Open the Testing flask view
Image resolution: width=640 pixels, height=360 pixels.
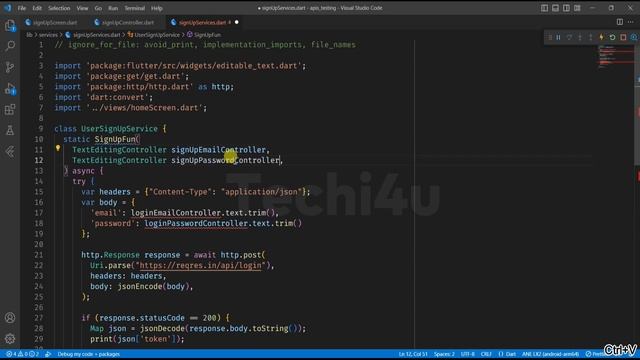tap(10, 131)
